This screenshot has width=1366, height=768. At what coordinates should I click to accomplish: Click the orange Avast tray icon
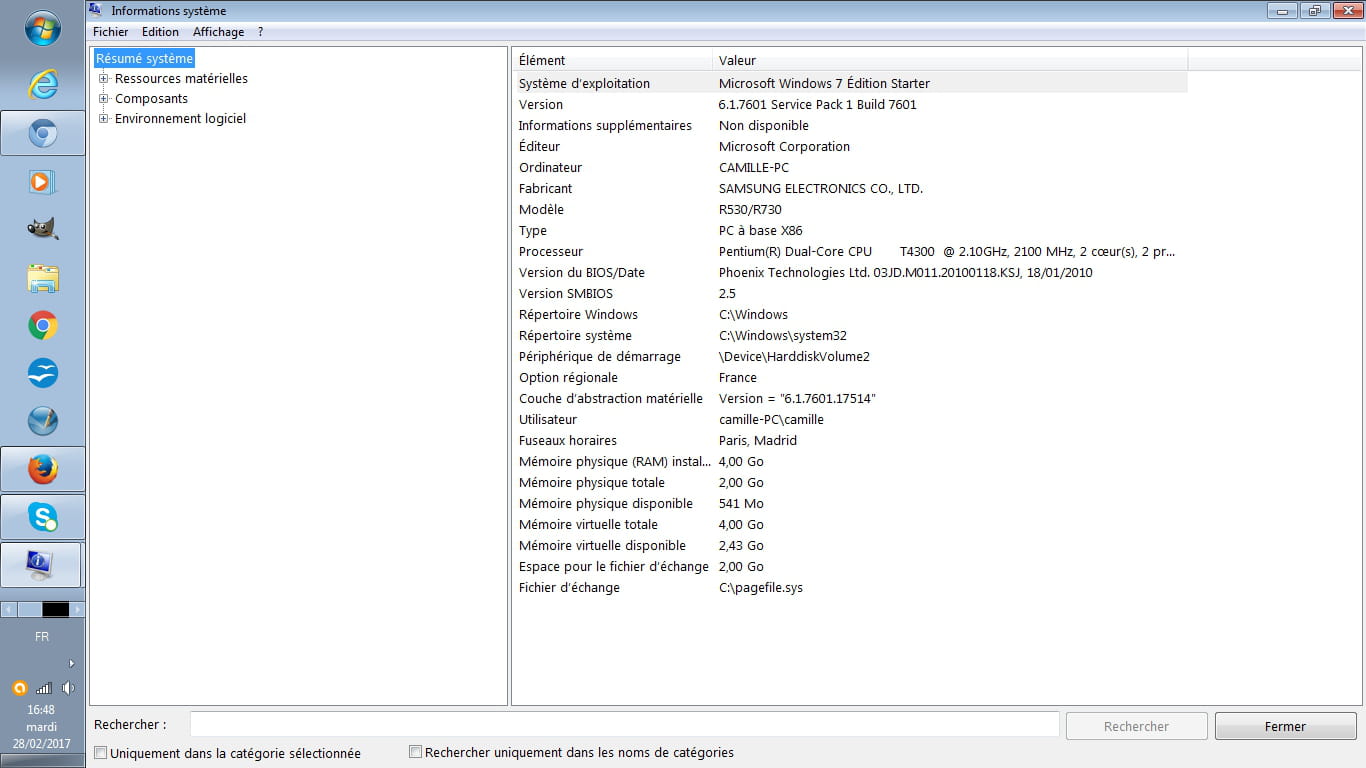[x=19, y=688]
